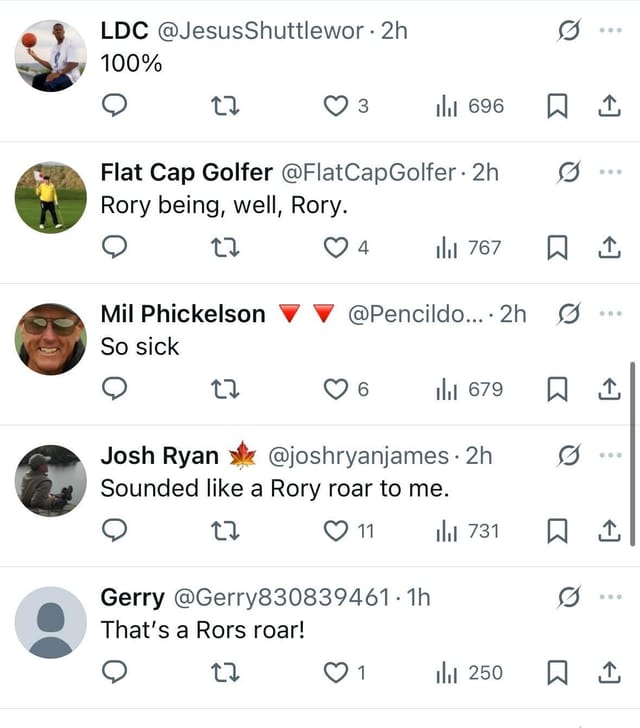
Task: Share the LDC tweet
Action: click(x=608, y=106)
